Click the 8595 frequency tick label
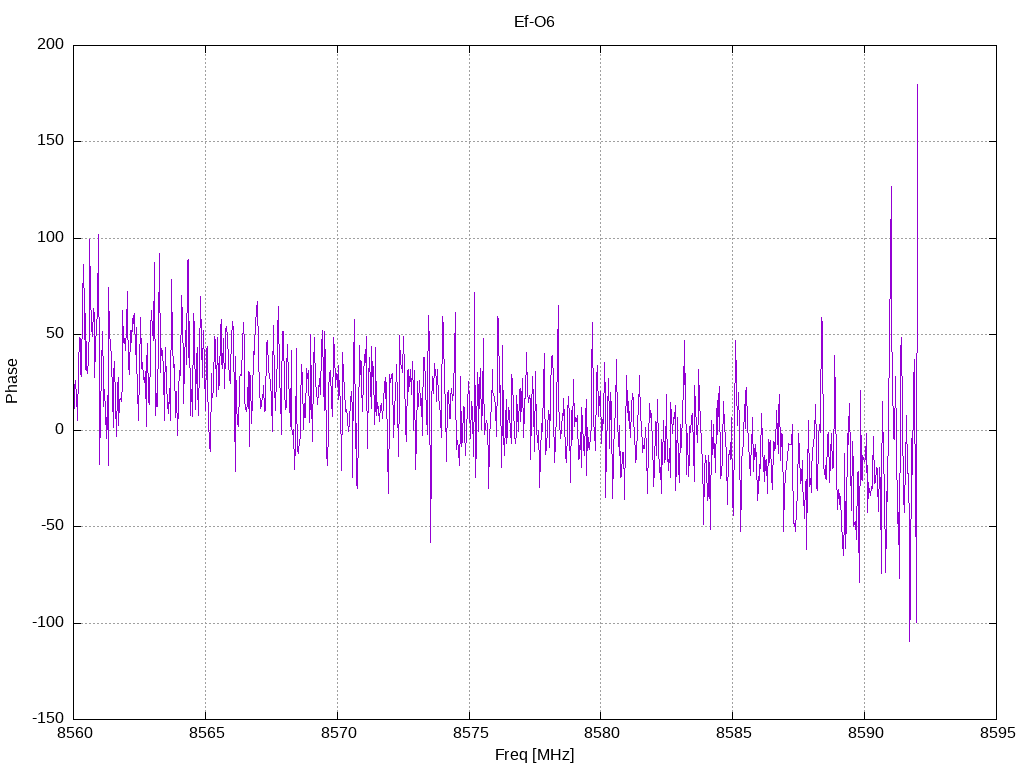 (998, 733)
